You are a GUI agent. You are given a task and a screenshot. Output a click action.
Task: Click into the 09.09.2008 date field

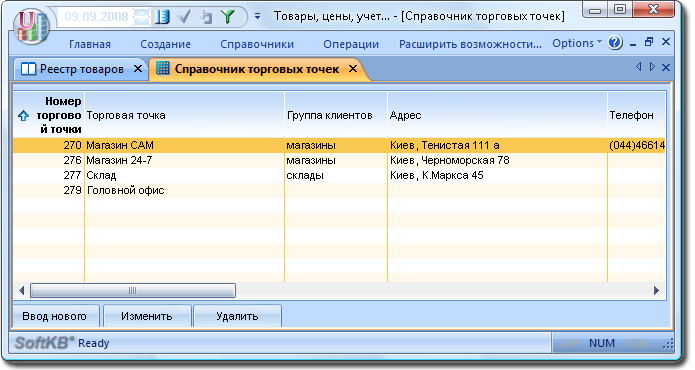tap(96, 17)
